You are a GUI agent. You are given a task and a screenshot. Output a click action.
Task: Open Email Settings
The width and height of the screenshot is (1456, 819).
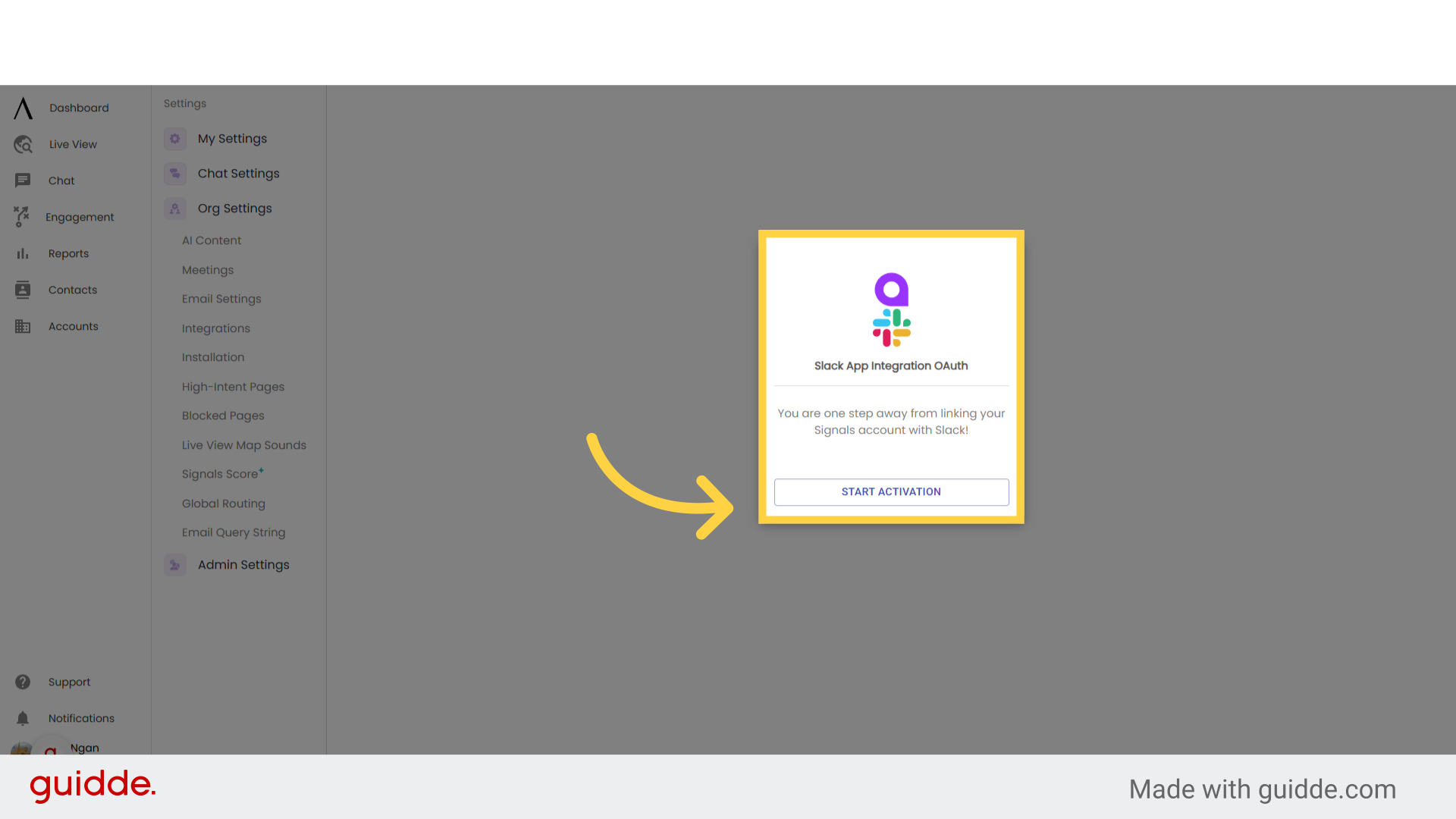pyautogui.click(x=221, y=299)
